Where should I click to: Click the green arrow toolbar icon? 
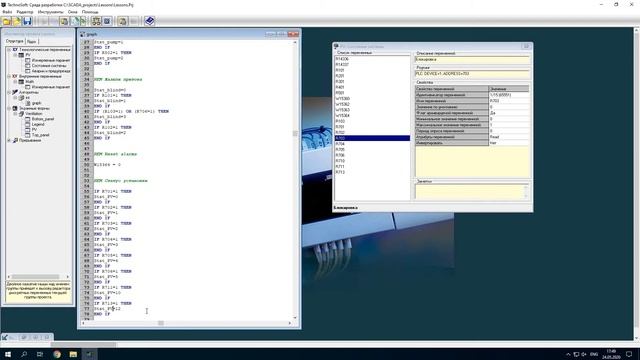pos(83,21)
